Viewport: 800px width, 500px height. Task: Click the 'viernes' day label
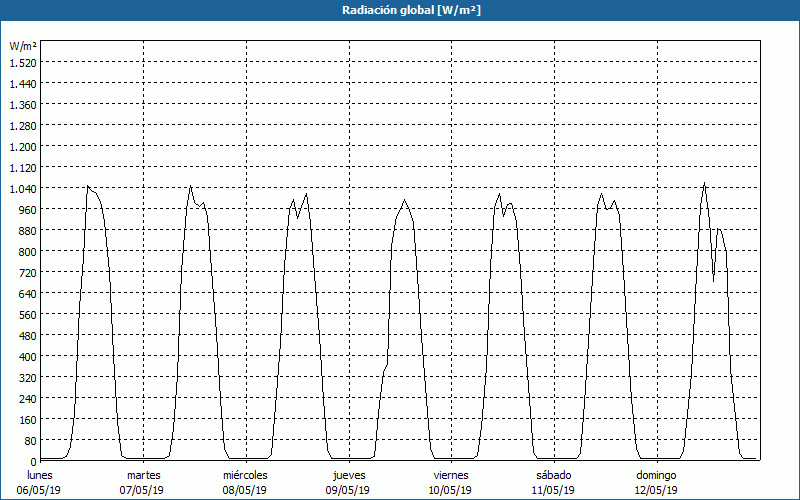point(451,475)
